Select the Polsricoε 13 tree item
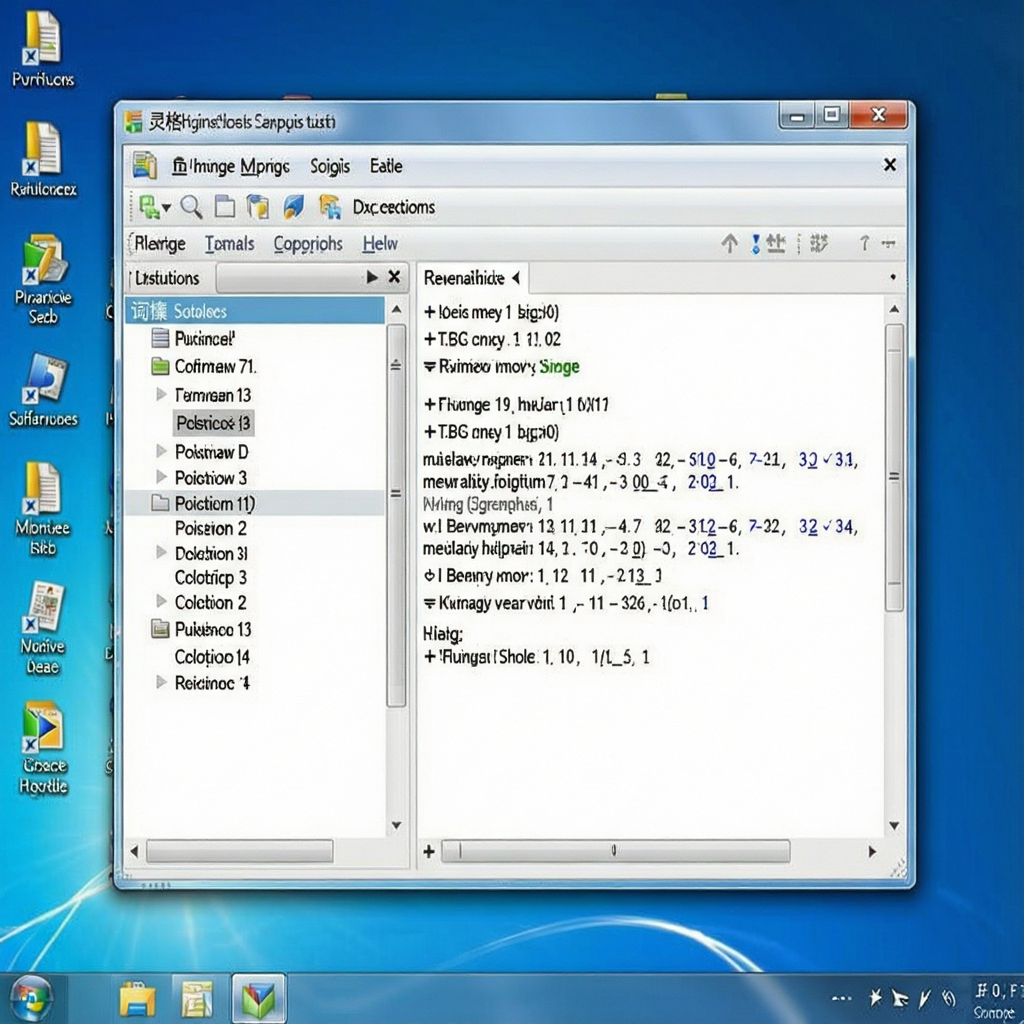Image resolution: width=1024 pixels, height=1024 pixels. click(214, 423)
